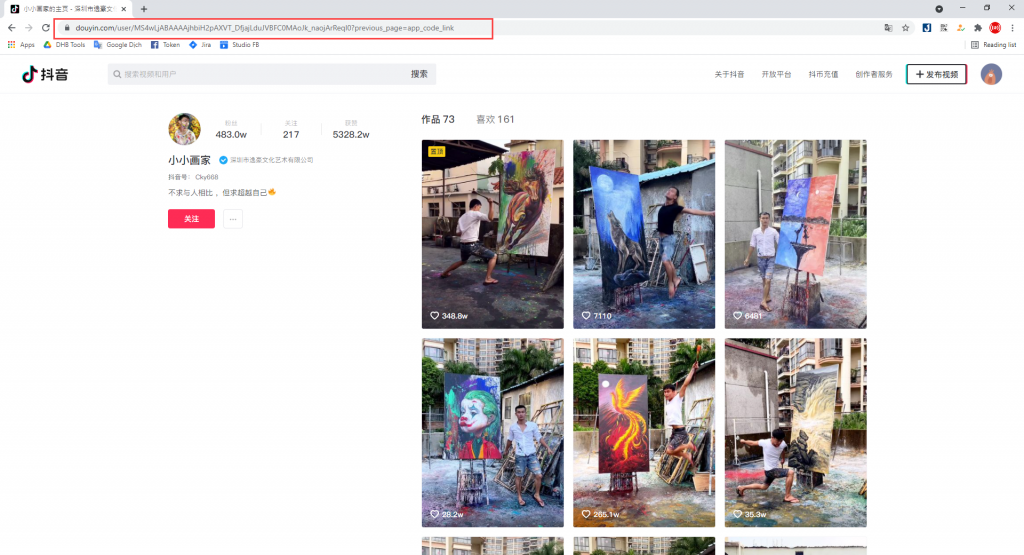
Task: Reload the page with the refresh icon
Action: [46, 28]
